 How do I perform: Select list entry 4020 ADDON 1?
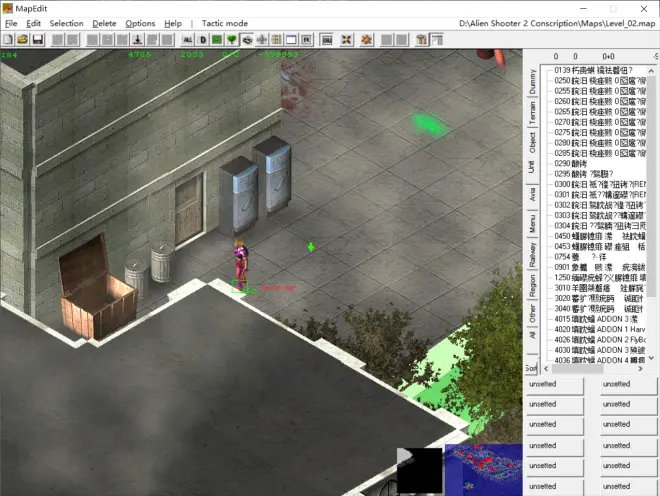pyautogui.click(x=600, y=329)
